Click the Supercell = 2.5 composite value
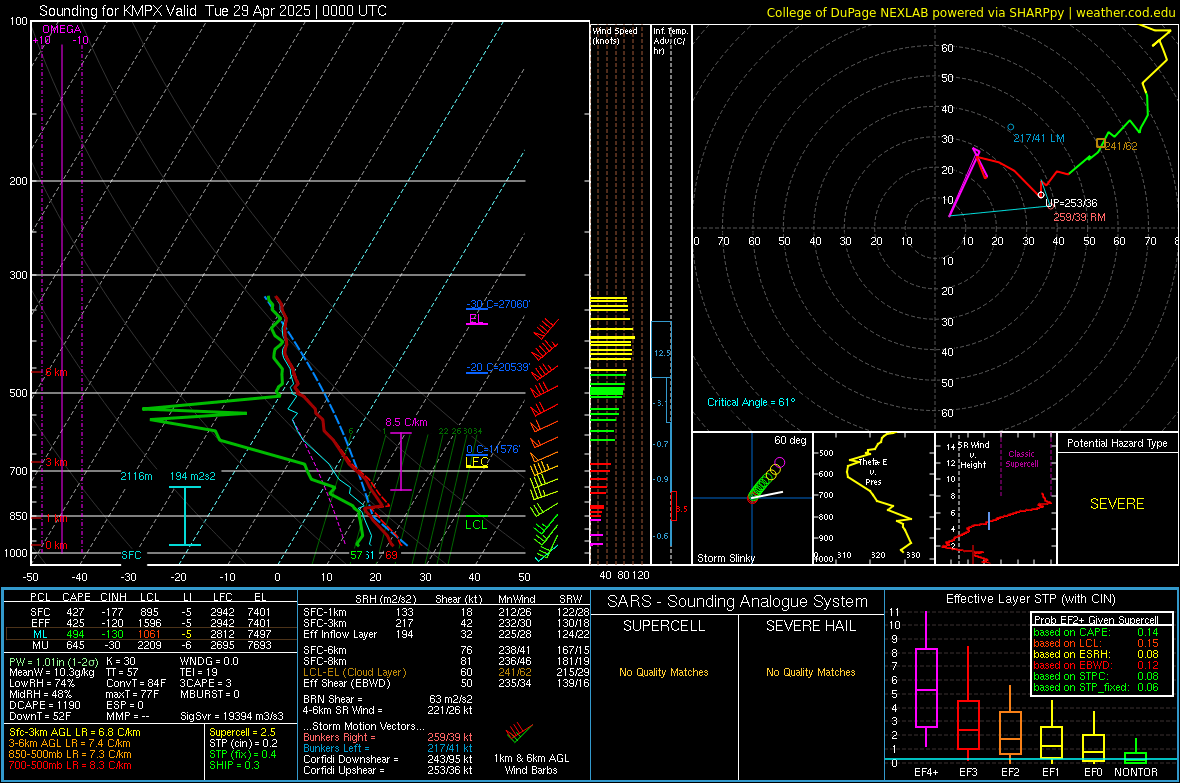Image resolution: width=1180 pixels, height=783 pixels. click(x=242, y=733)
